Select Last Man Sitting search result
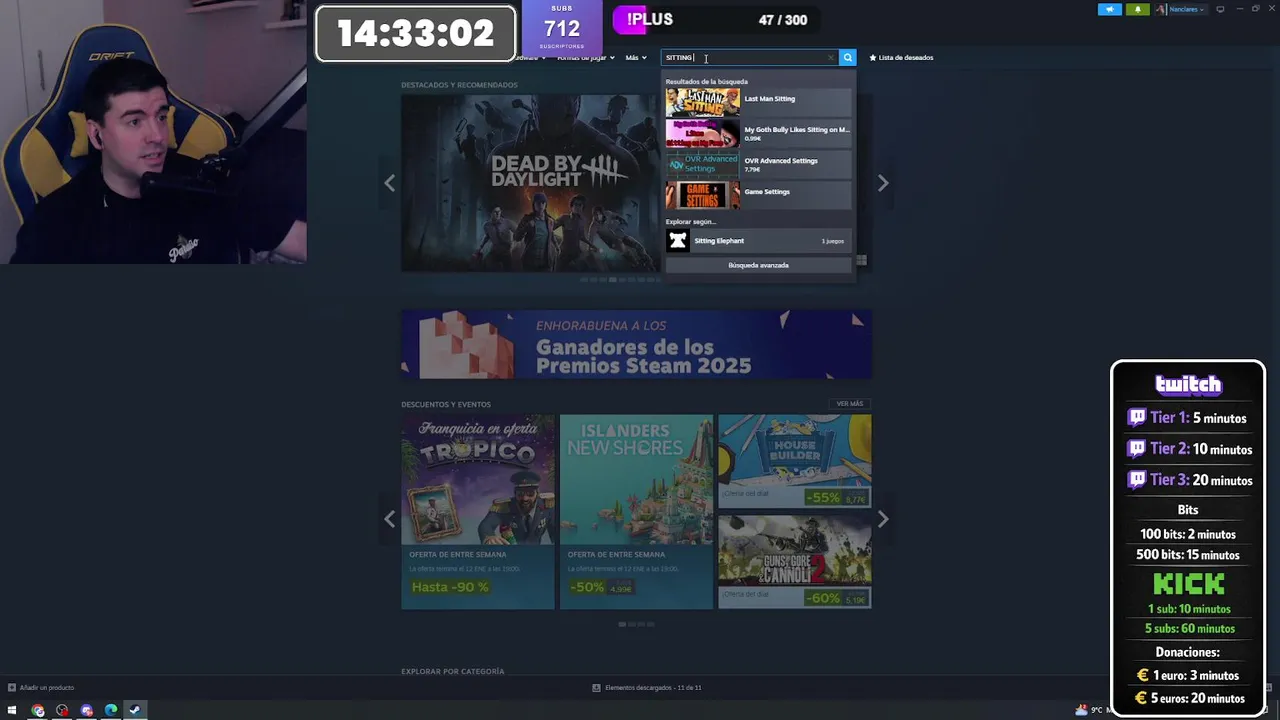The width and height of the screenshot is (1280, 720). point(759,102)
